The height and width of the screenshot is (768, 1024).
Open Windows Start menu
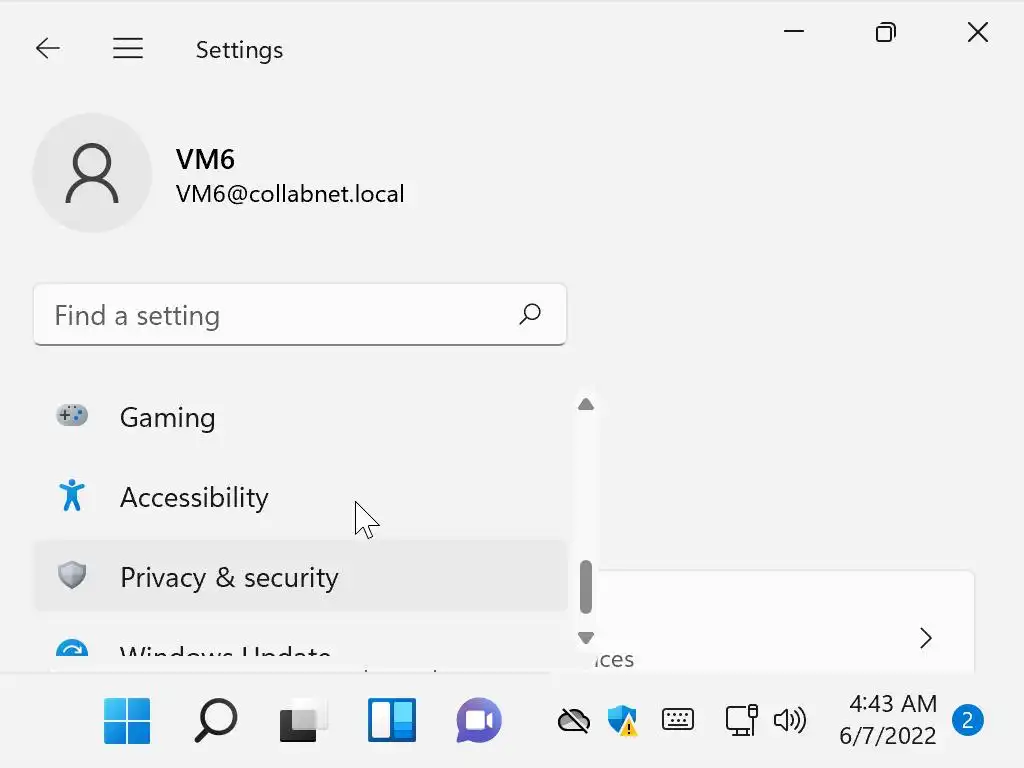(x=127, y=721)
